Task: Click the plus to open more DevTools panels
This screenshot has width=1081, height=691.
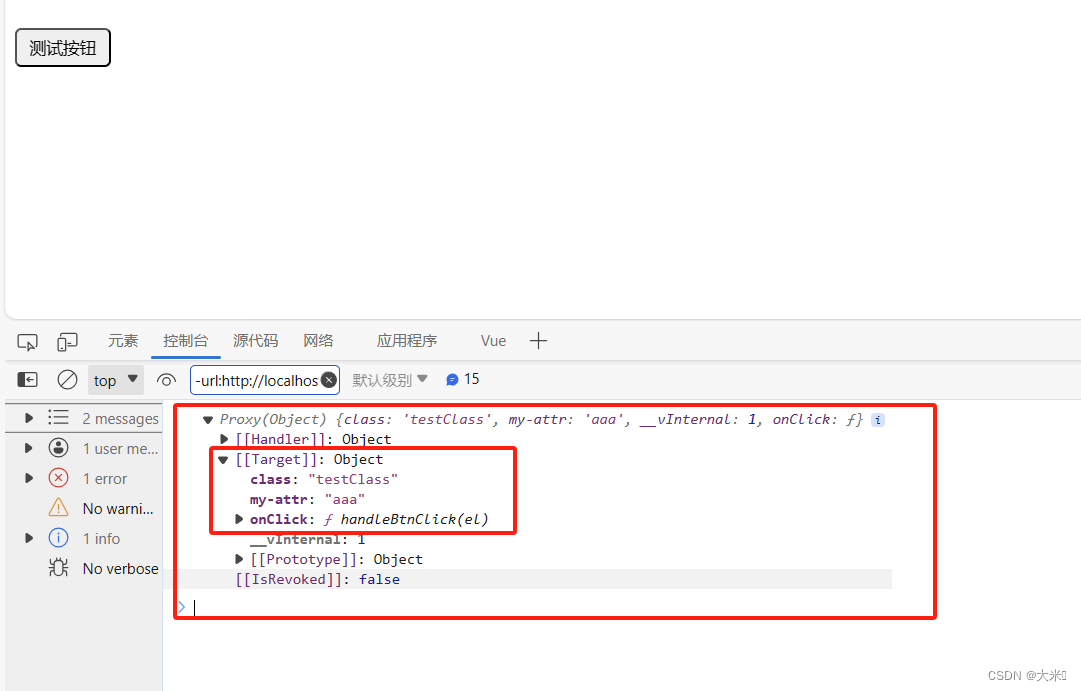Action: click(538, 341)
